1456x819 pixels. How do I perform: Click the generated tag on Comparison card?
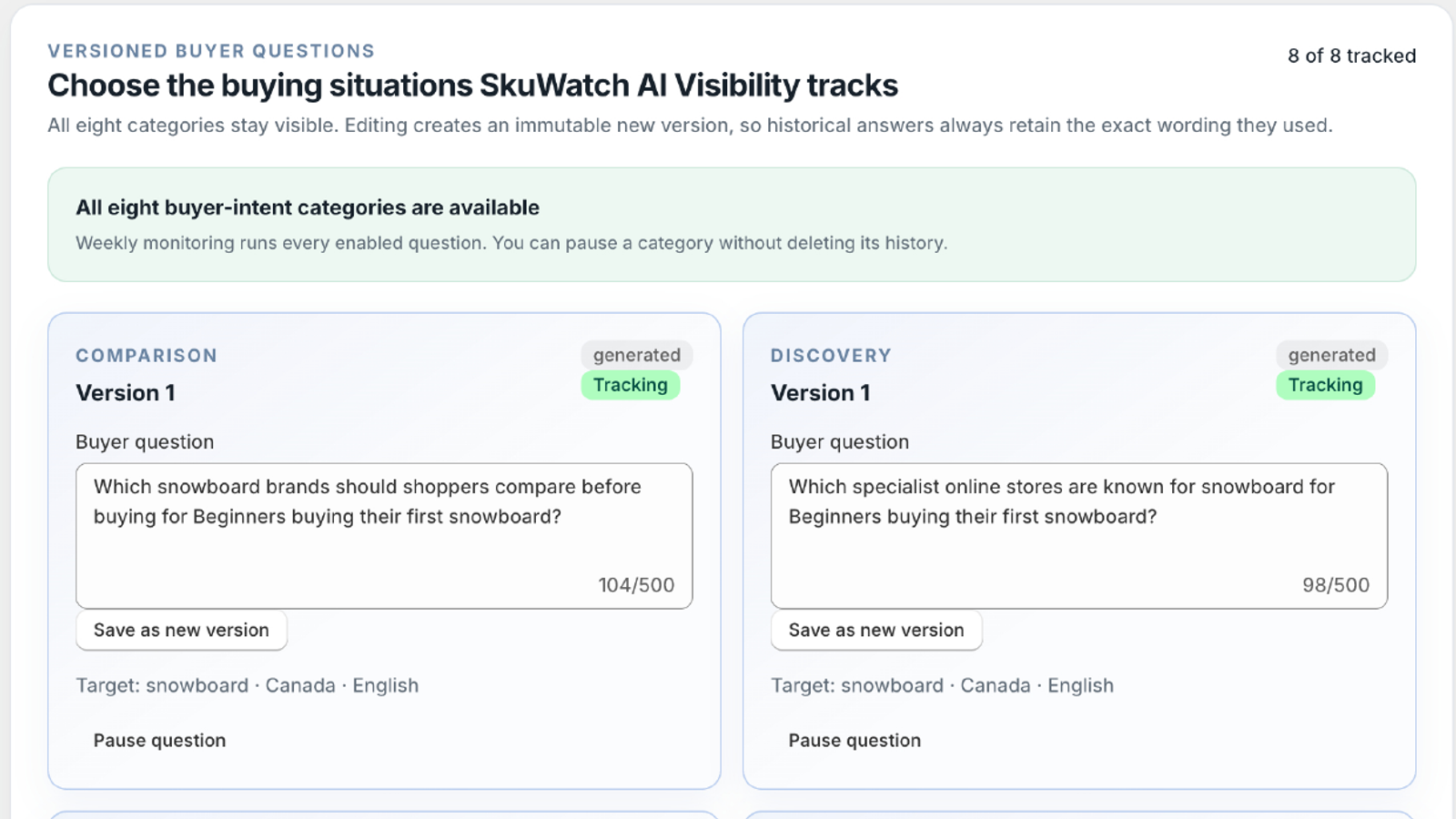click(637, 355)
